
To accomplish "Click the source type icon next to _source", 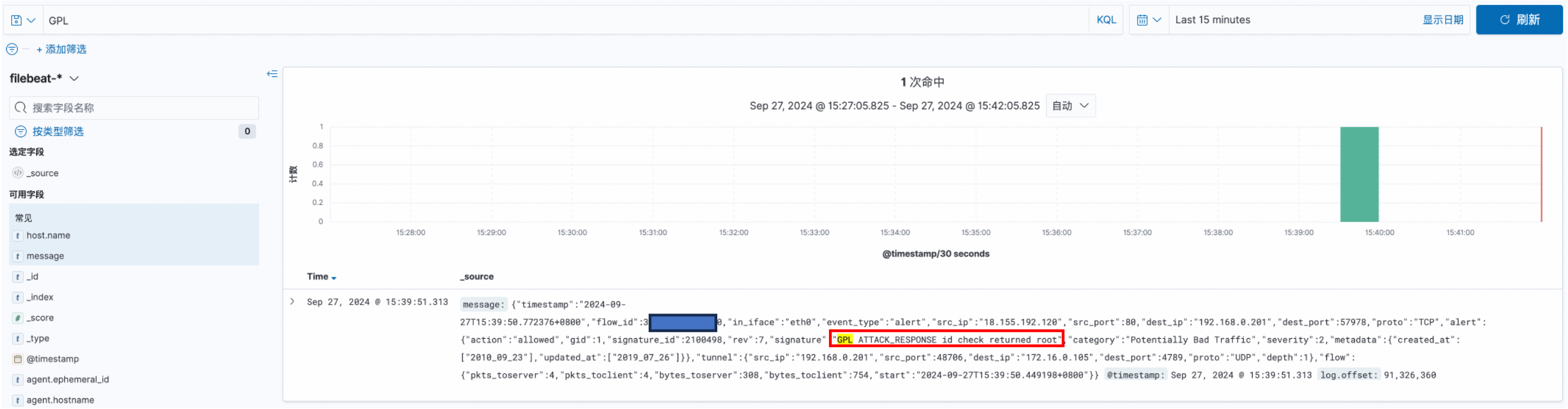I will click(18, 173).
